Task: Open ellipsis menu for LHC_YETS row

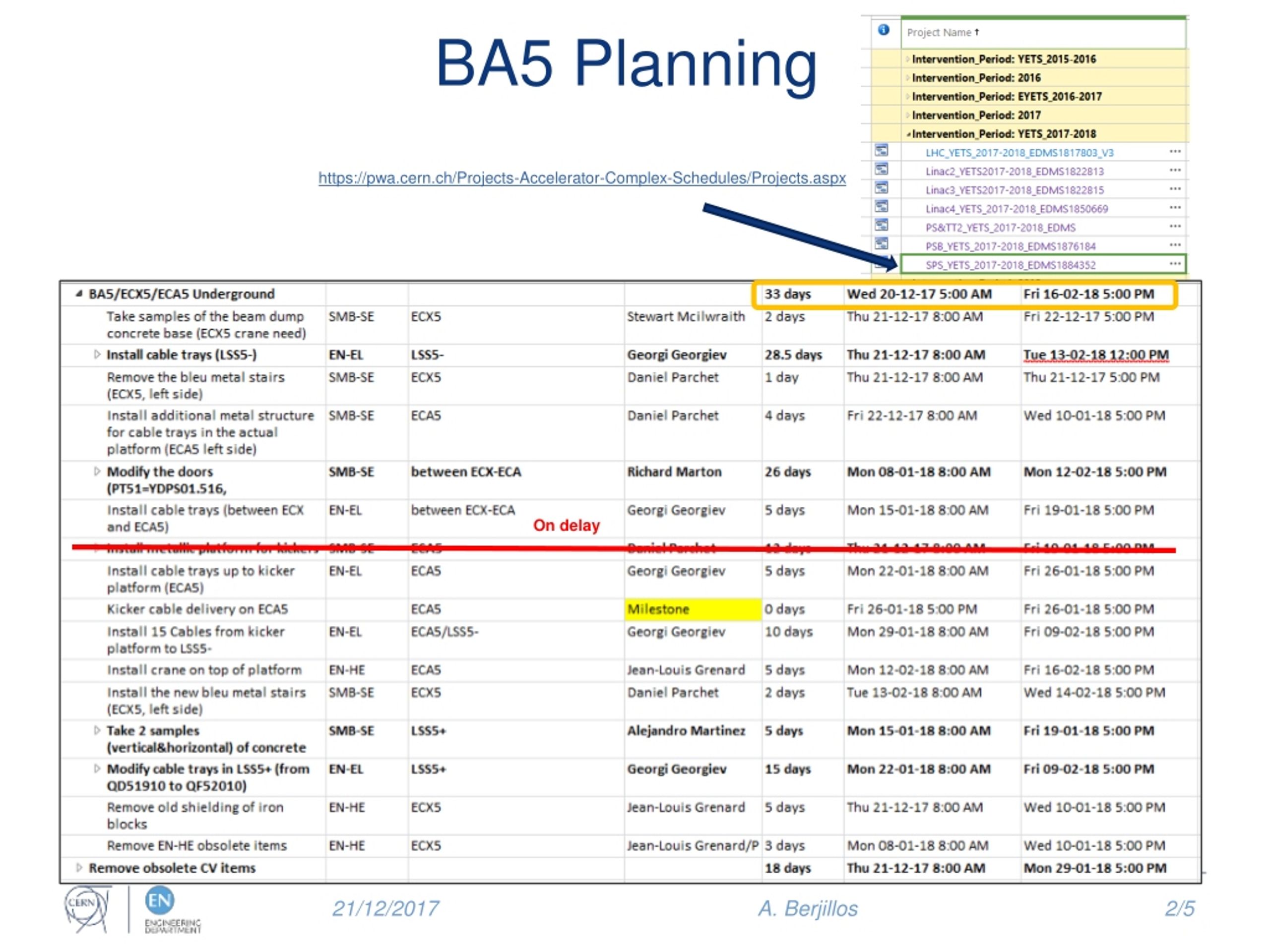Action: click(1175, 152)
